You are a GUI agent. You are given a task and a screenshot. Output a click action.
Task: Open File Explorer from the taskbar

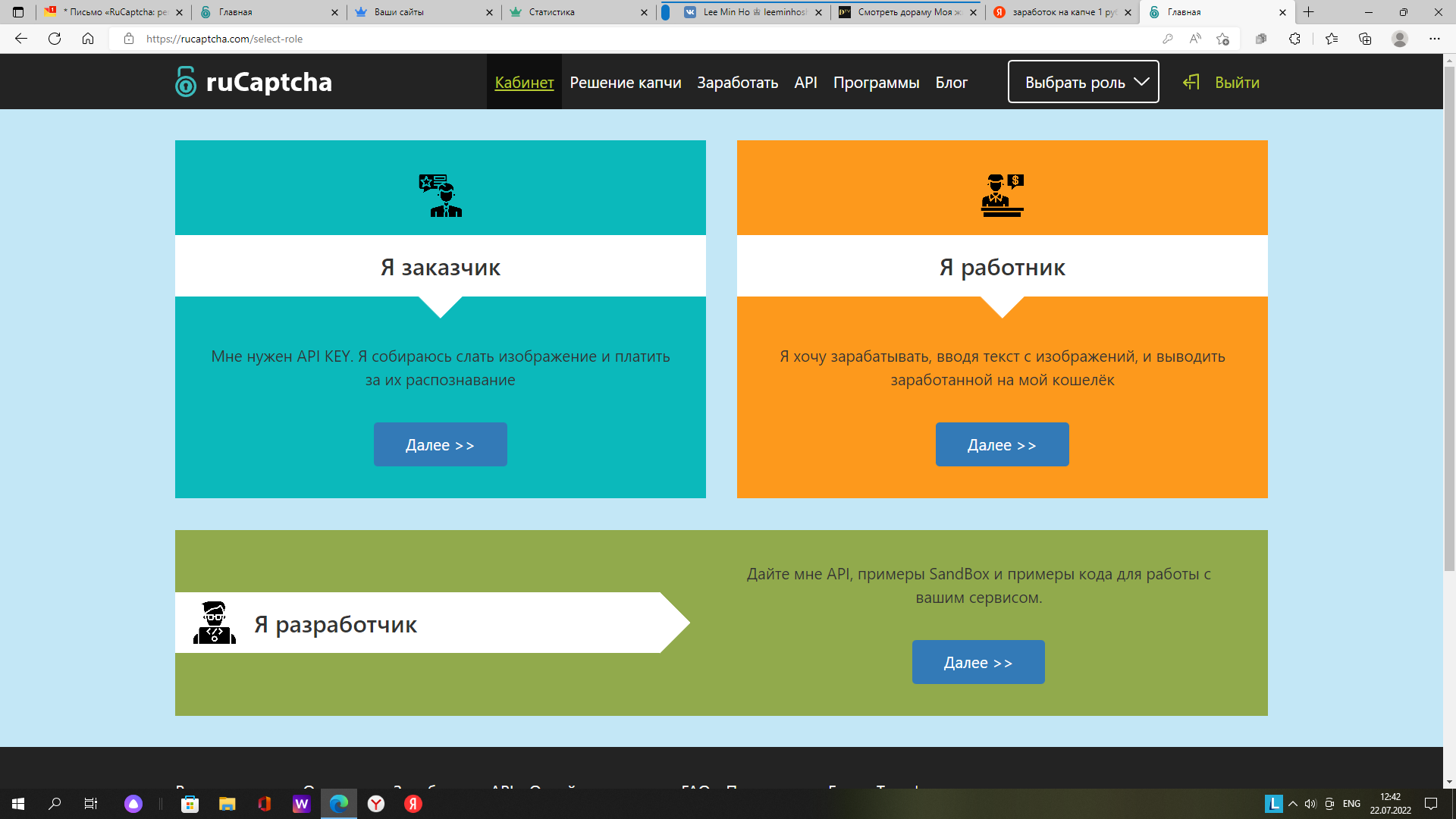point(227,804)
